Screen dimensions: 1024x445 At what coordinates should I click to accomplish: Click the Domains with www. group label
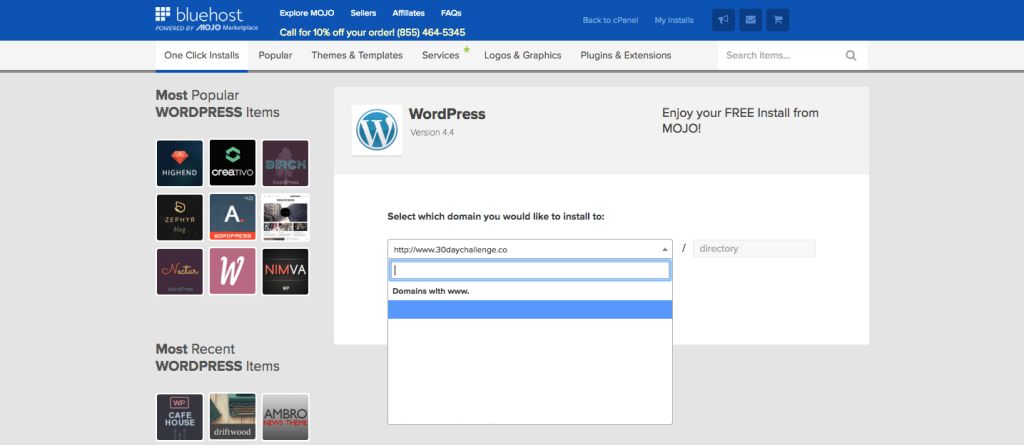coord(431,291)
